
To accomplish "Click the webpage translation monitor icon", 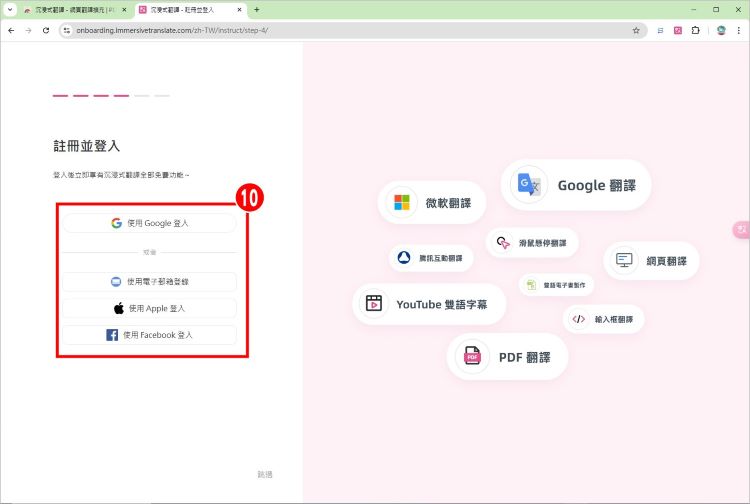I will 624,260.
